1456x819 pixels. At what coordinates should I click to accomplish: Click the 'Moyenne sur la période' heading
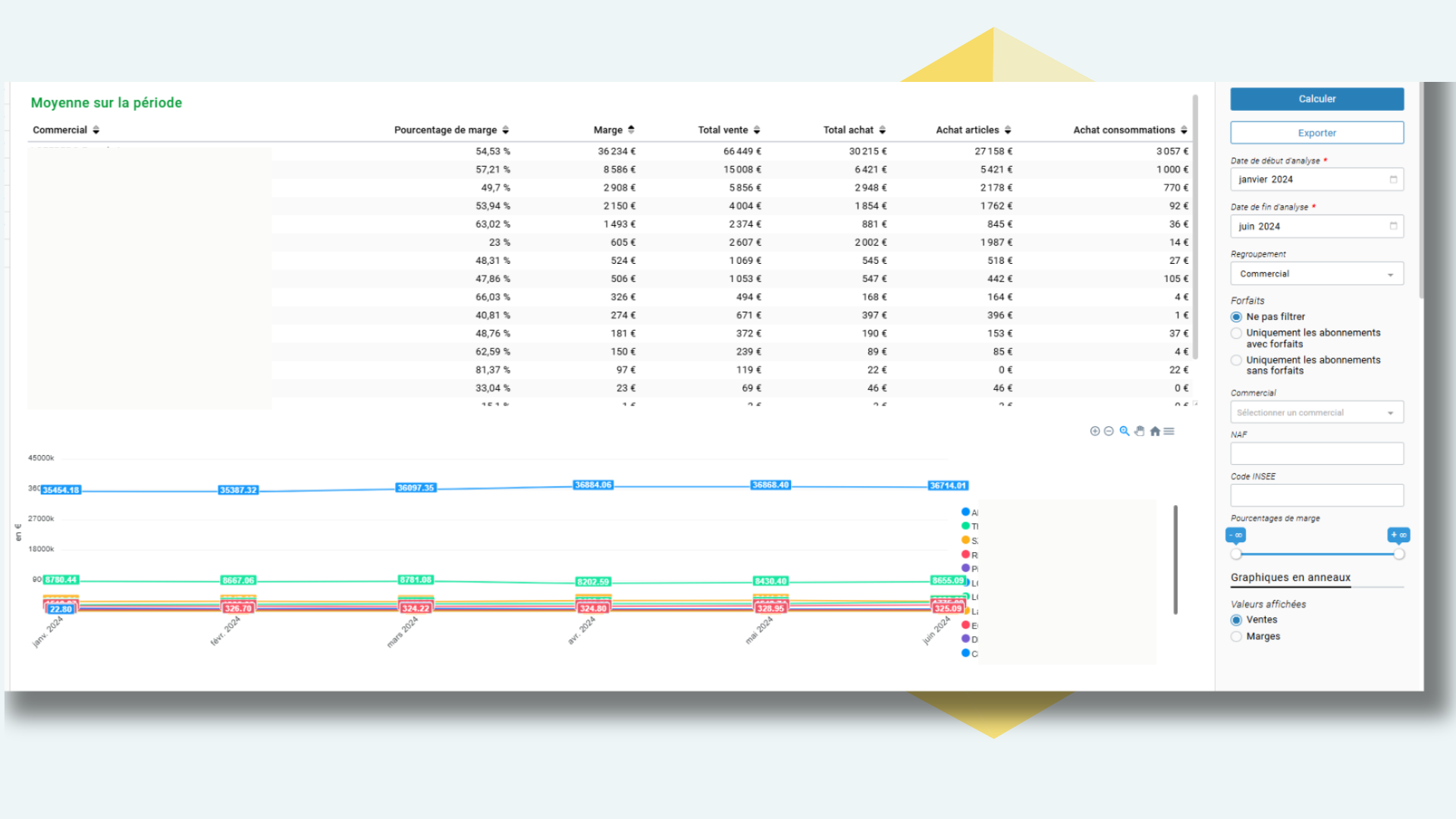point(106,103)
